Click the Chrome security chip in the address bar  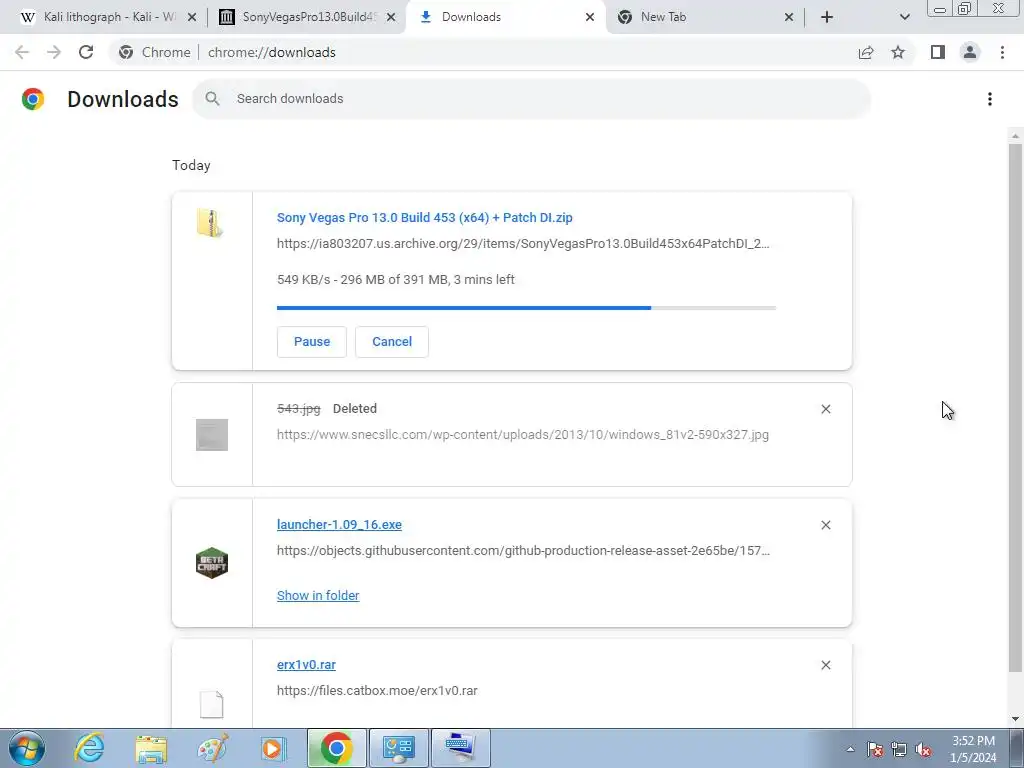[155, 52]
